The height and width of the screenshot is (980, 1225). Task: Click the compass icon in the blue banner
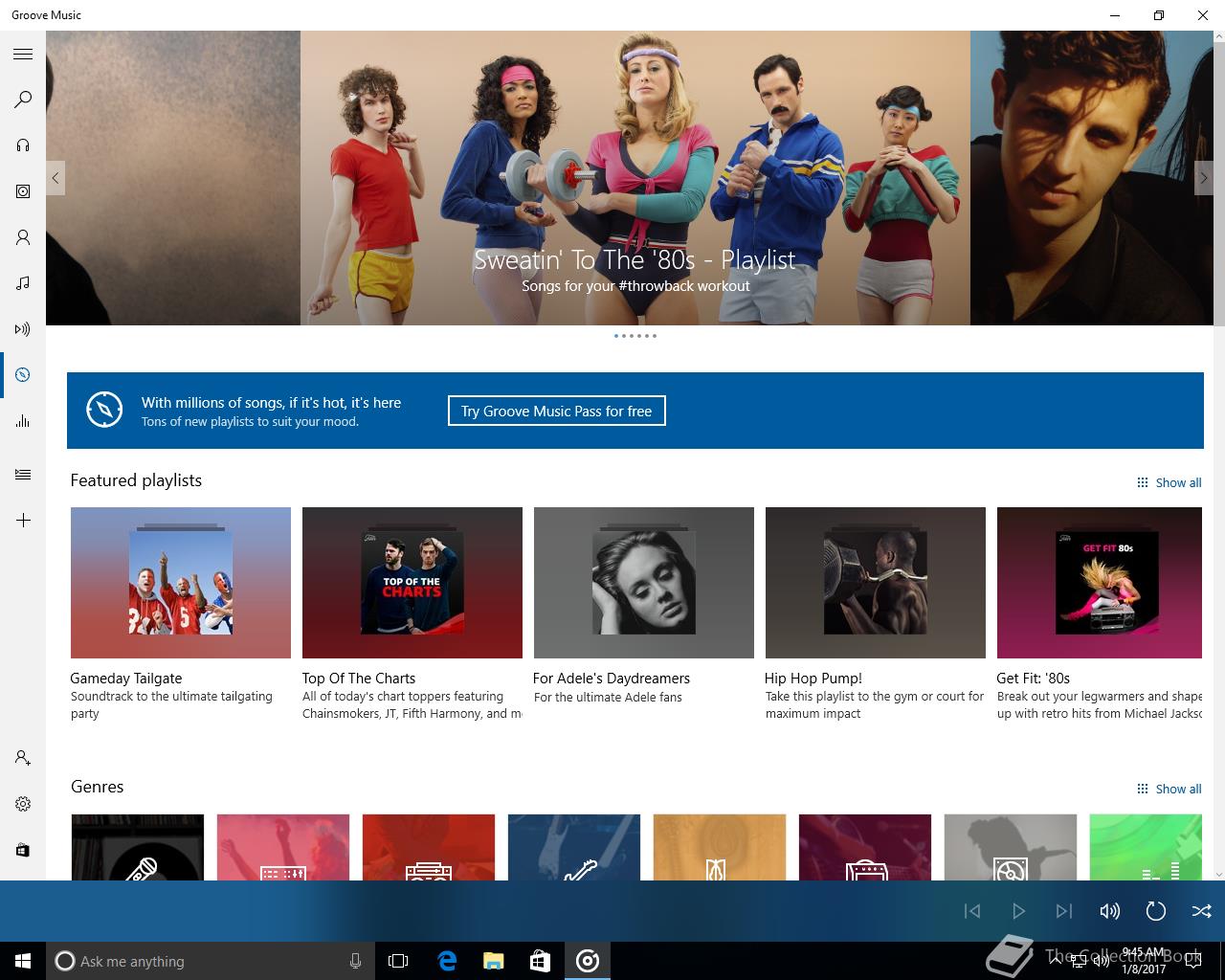coord(104,410)
